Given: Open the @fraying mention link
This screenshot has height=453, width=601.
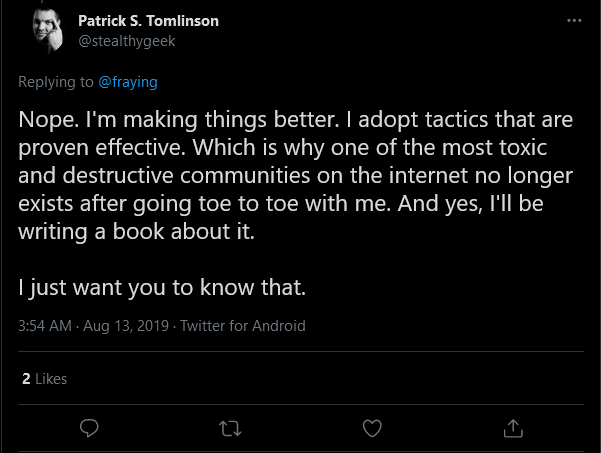Looking at the screenshot, I should 128,82.
